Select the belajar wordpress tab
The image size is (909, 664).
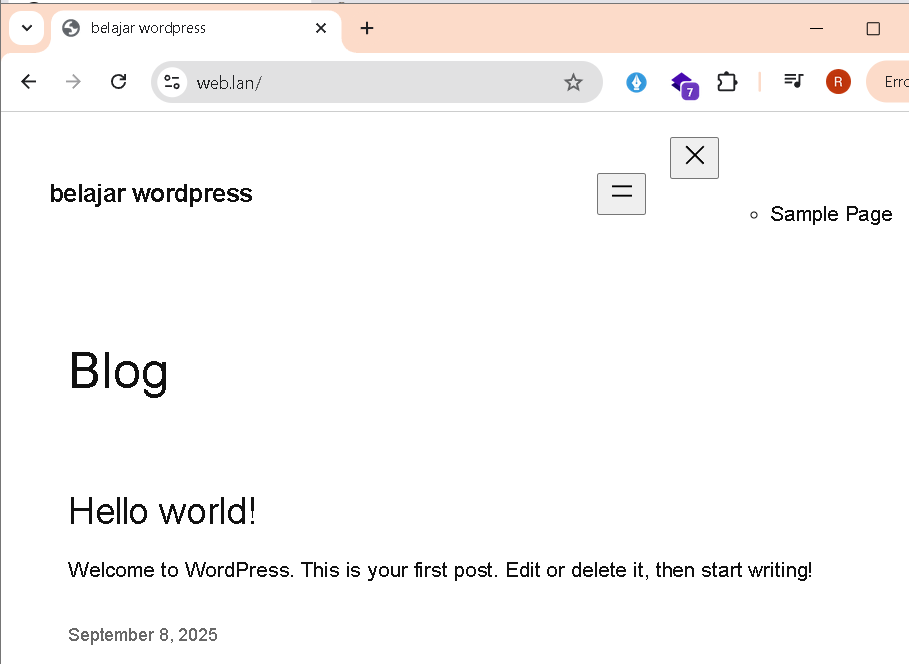(x=180, y=28)
